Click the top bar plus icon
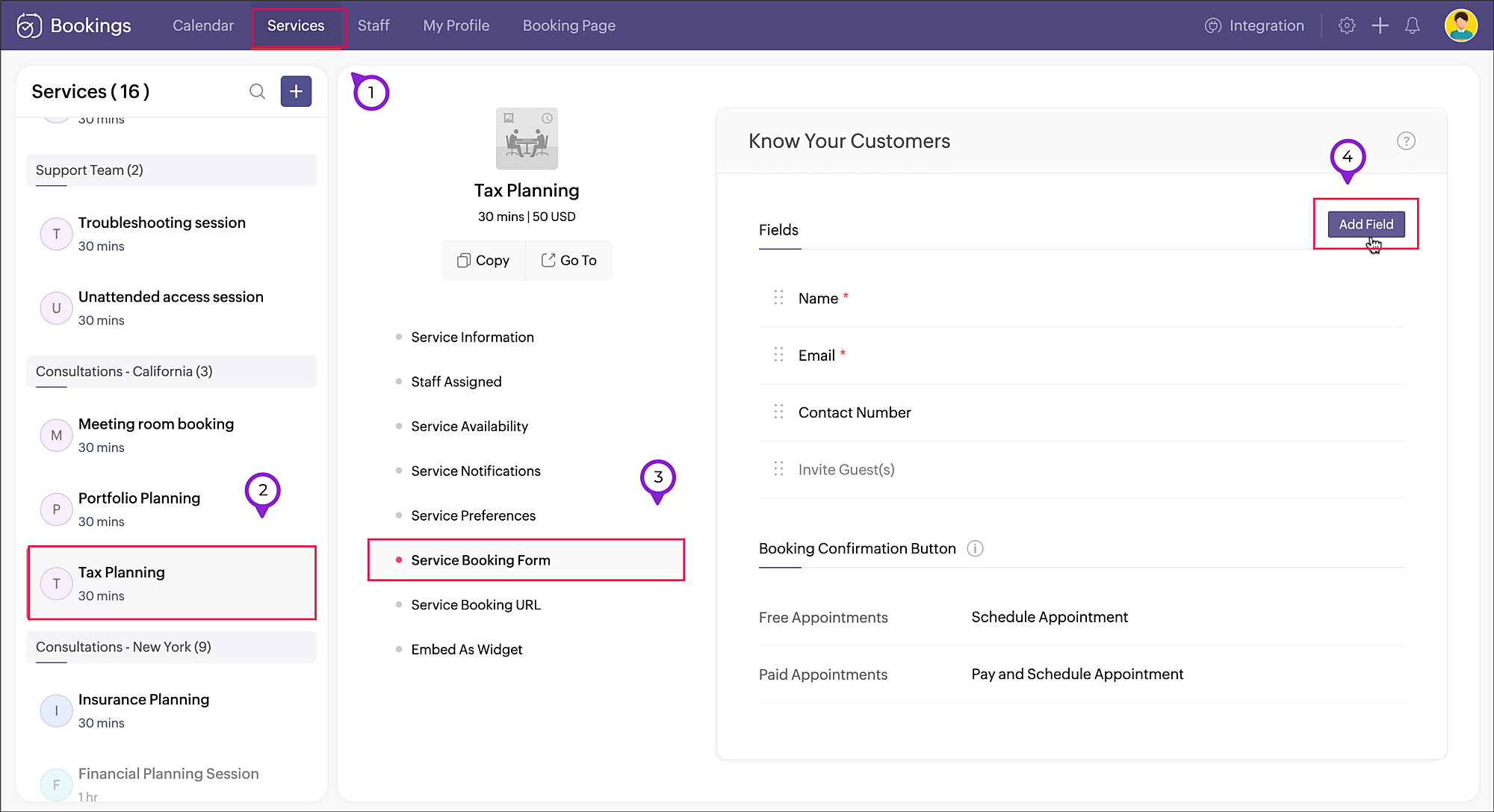 pyautogui.click(x=1380, y=25)
